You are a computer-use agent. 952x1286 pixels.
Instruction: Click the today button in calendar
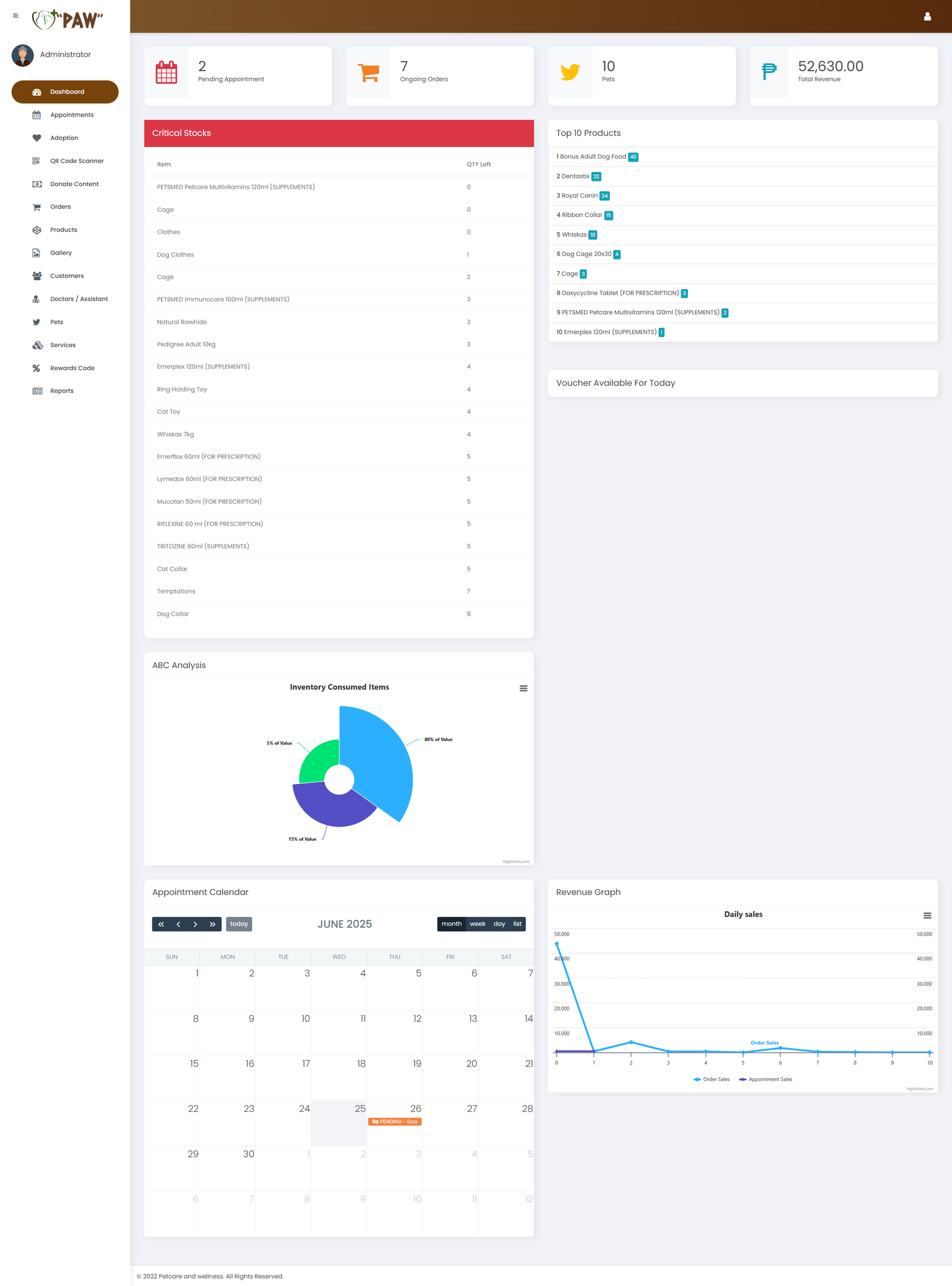[239, 924]
